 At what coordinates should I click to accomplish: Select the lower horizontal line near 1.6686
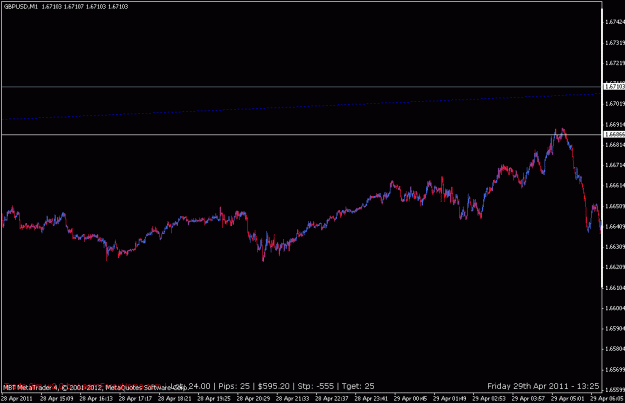(301, 135)
